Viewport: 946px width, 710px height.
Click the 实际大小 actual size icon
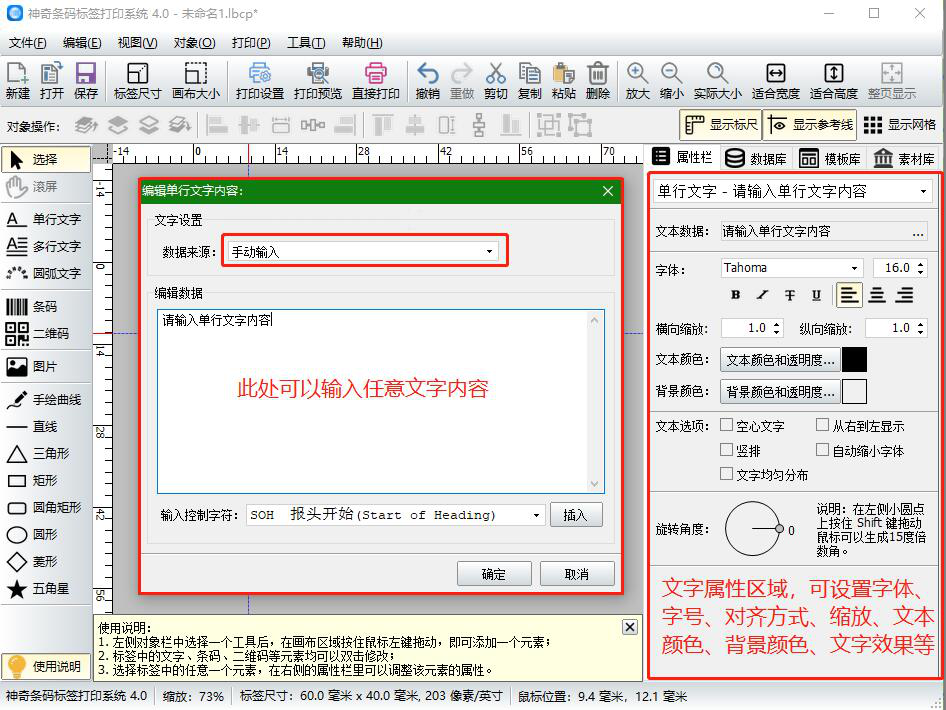point(717,80)
